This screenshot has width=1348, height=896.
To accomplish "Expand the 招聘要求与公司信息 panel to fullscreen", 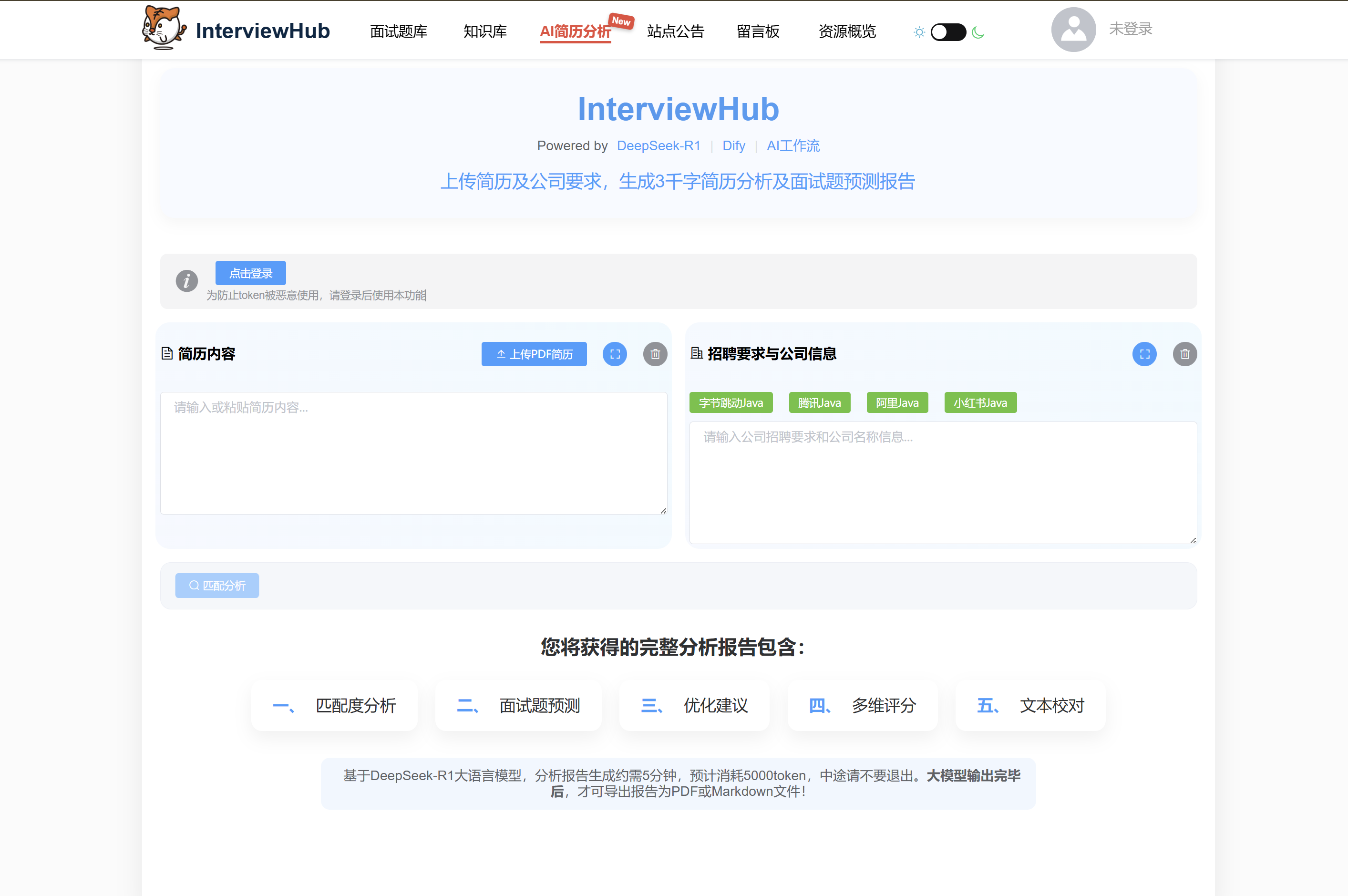I will point(1144,354).
